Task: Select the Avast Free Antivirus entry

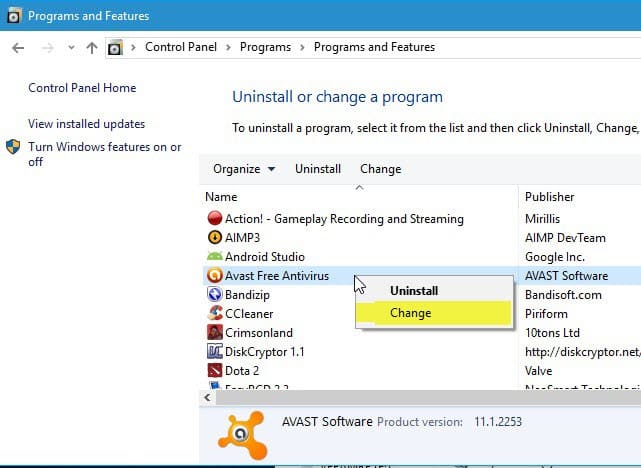Action: [277, 276]
